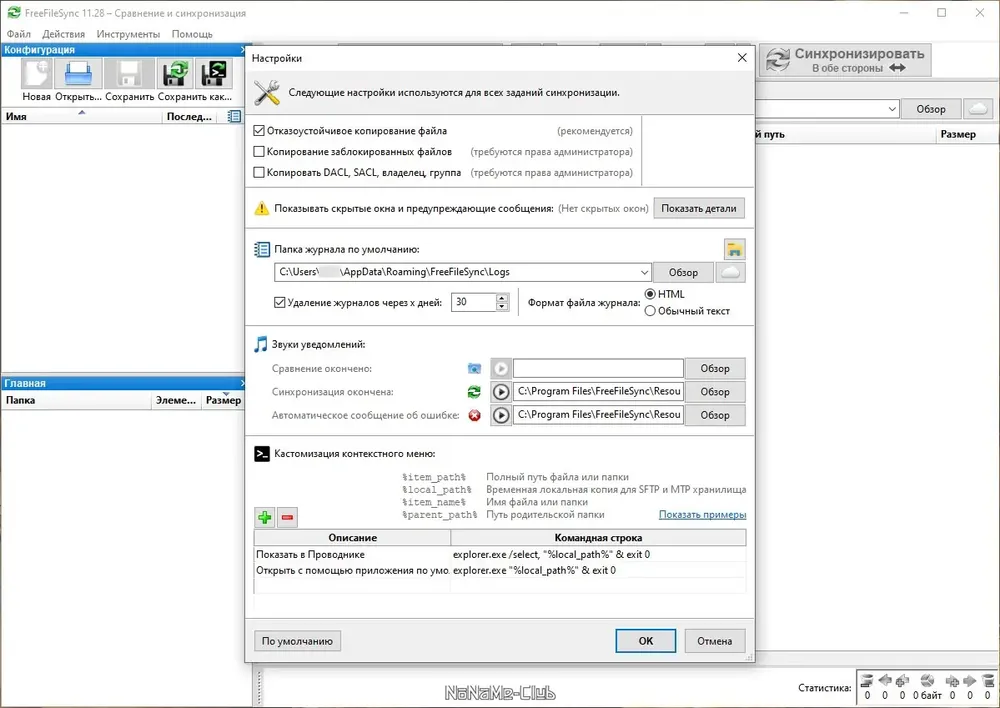Image resolution: width=1000 pixels, height=708 pixels.
Task: Click the Синхронизация окончена sound path field
Action: [598, 392]
